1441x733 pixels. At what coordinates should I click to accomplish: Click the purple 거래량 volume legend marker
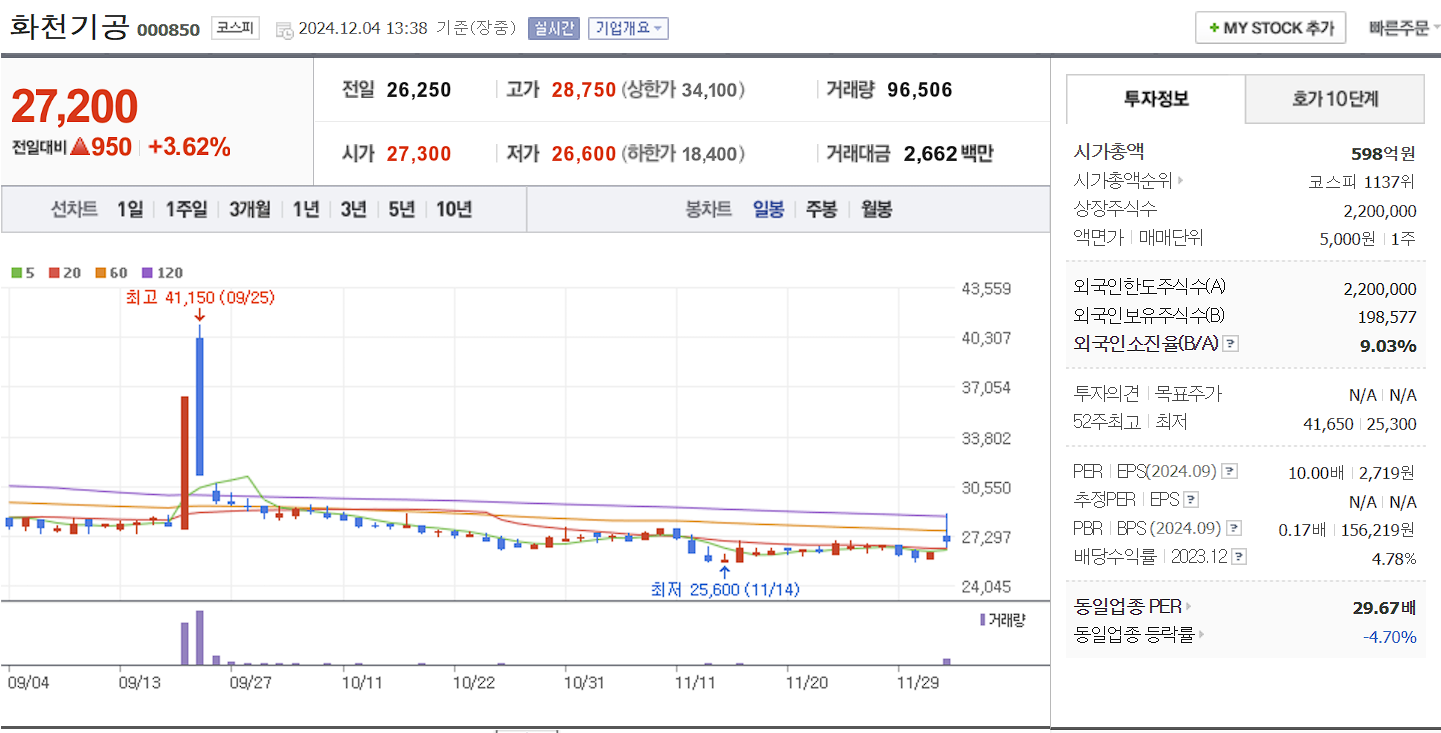coord(984,620)
